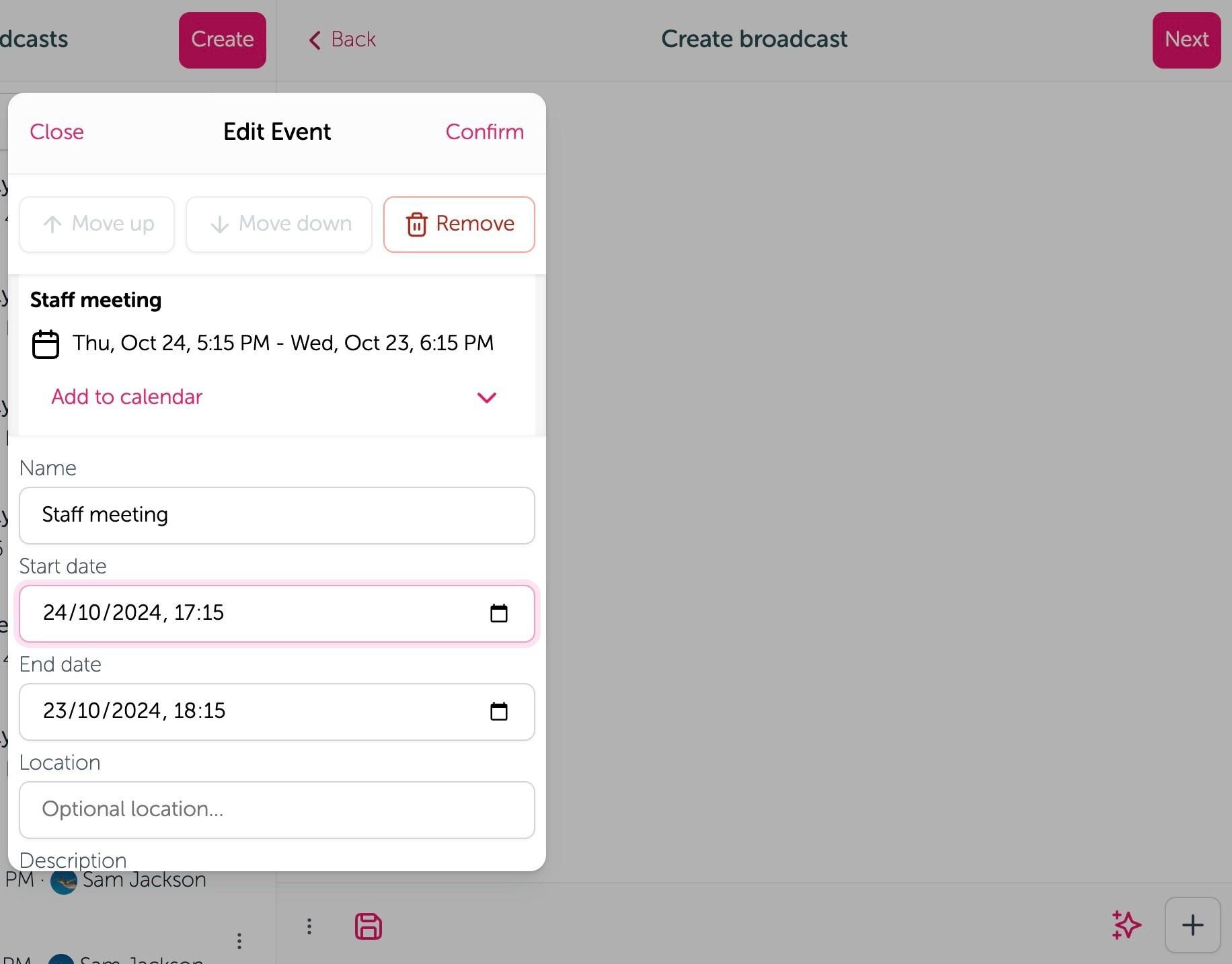
Task: Click the Remove button with trash icon
Action: (459, 225)
